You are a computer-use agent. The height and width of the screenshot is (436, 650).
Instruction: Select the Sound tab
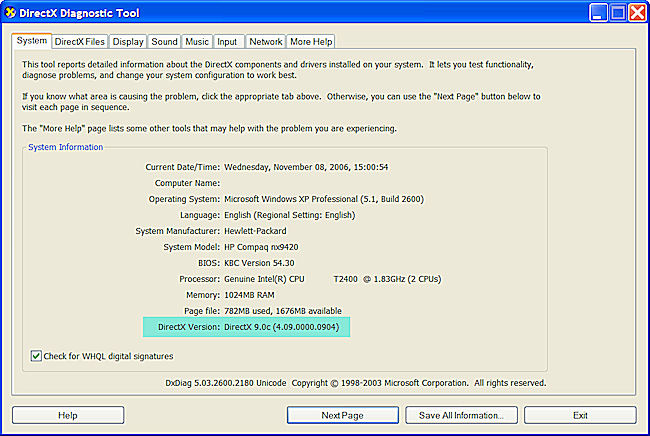point(164,41)
